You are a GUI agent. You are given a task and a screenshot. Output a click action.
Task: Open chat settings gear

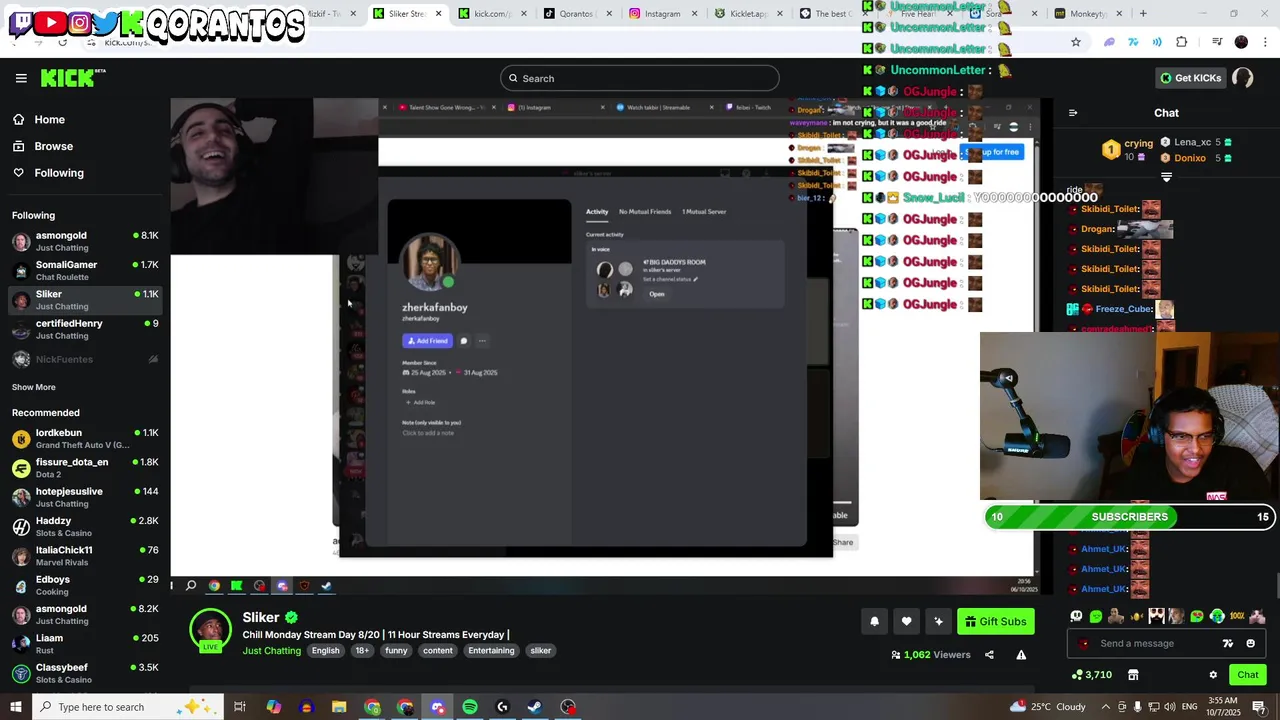1213,675
